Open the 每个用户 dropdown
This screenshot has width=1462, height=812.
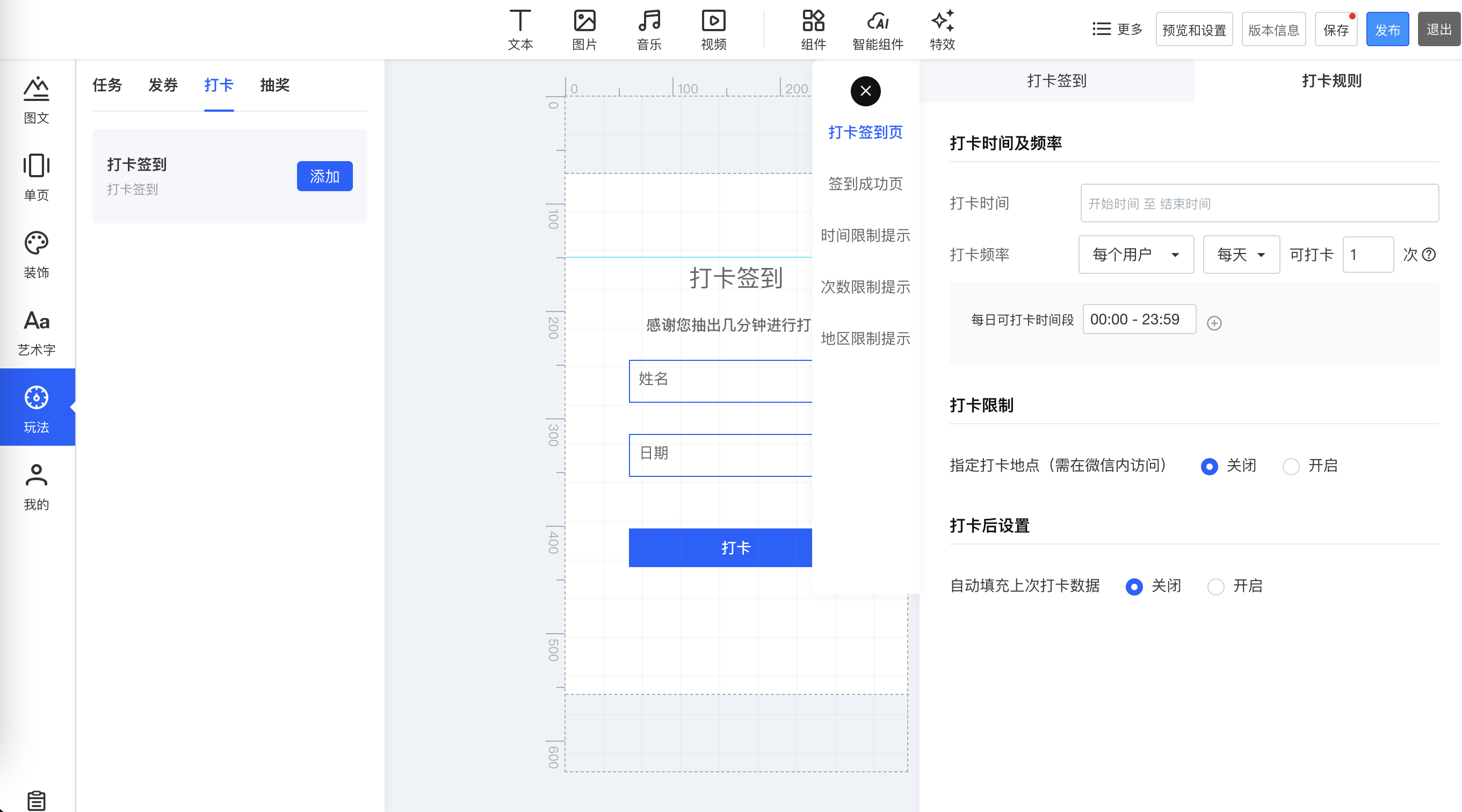pyautogui.click(x=1136, y=254)
